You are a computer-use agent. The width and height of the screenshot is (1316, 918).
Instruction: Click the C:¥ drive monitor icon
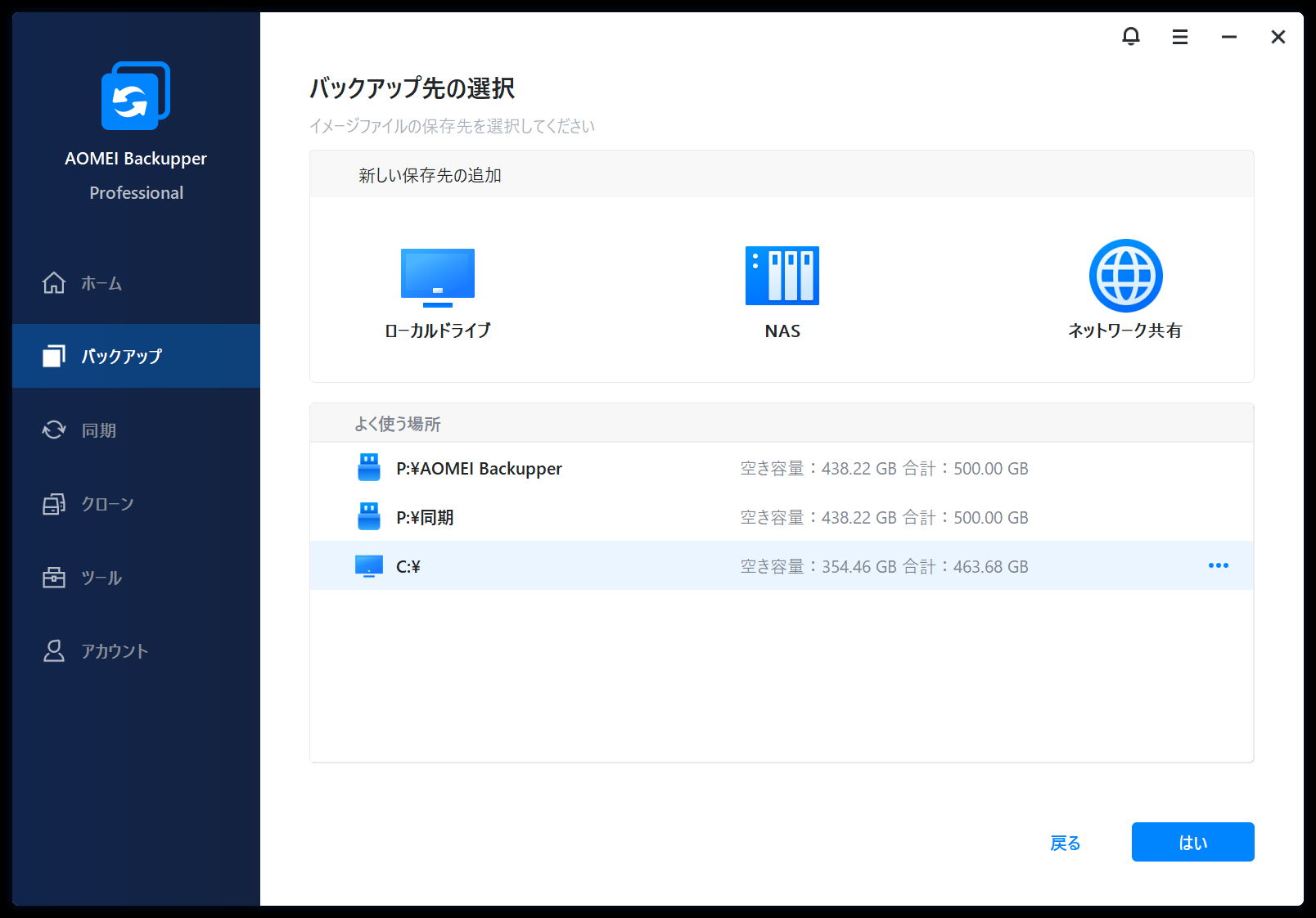[369, 566]
